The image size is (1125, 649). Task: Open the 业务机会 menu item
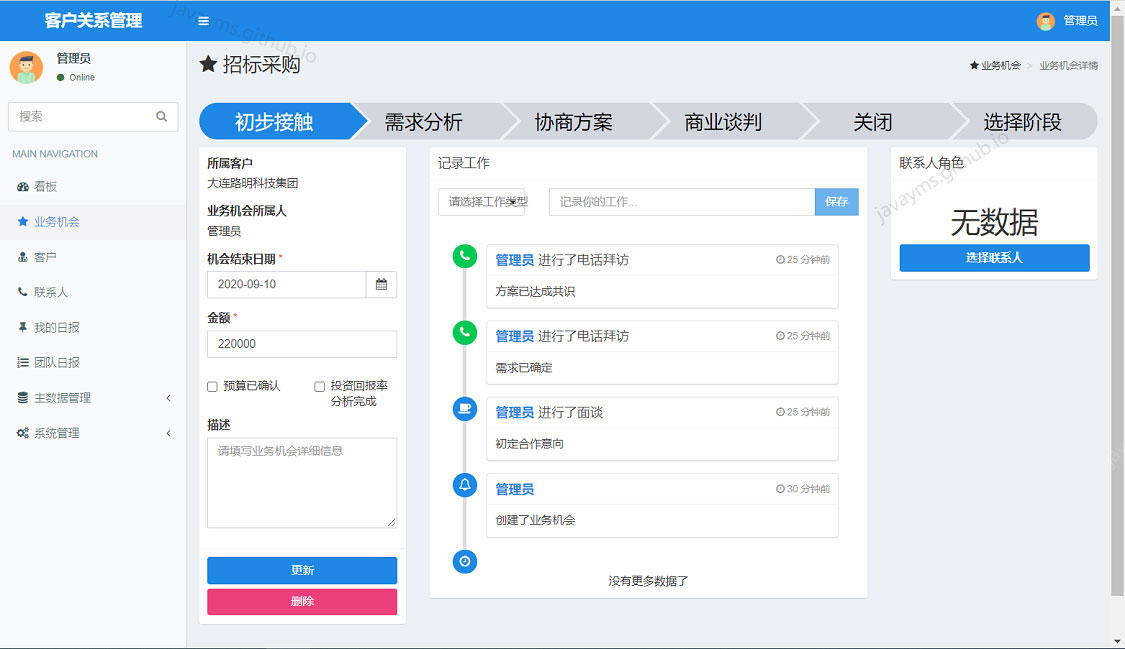click(93, 222)
